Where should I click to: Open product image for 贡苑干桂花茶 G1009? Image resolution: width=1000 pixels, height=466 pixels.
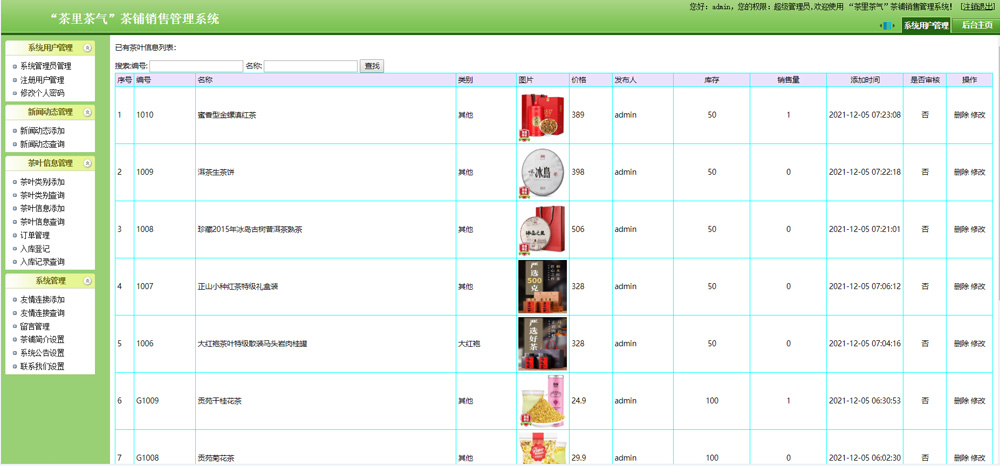coord(542,400)
